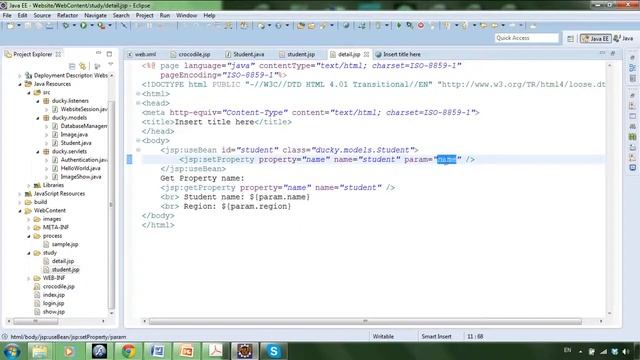
Task: Maximize the Project Explorer panel
Action: coord(109,53)
